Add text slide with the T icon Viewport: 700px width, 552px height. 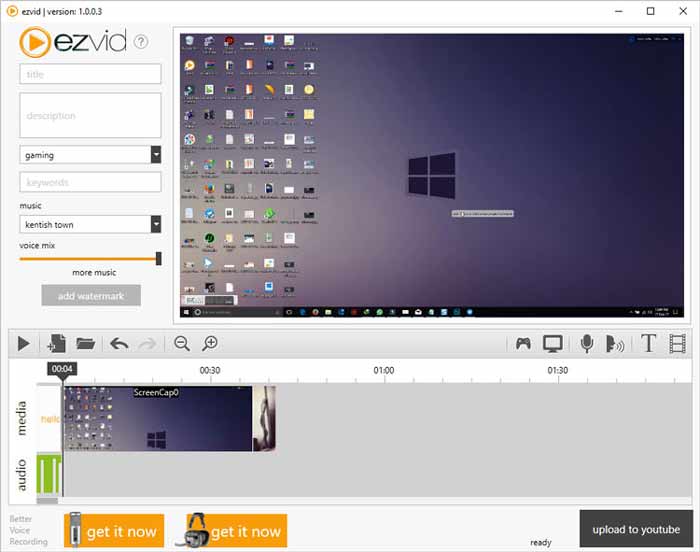click(648, 343)
